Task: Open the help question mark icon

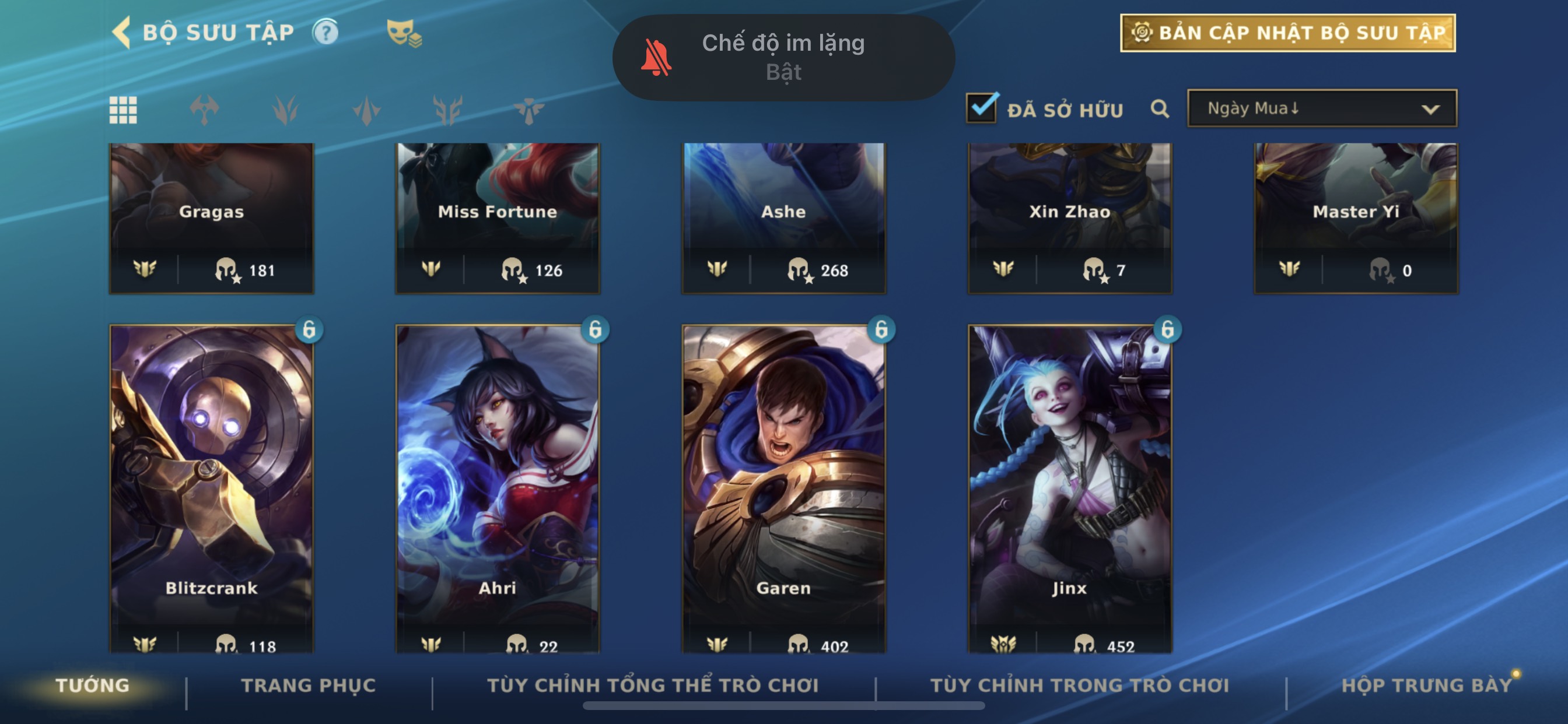Action: coord(325,31)
